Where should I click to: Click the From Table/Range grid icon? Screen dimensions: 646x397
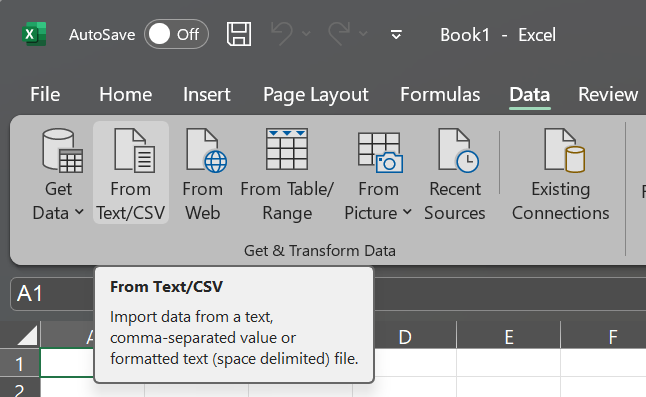click(x=287, y=149)
